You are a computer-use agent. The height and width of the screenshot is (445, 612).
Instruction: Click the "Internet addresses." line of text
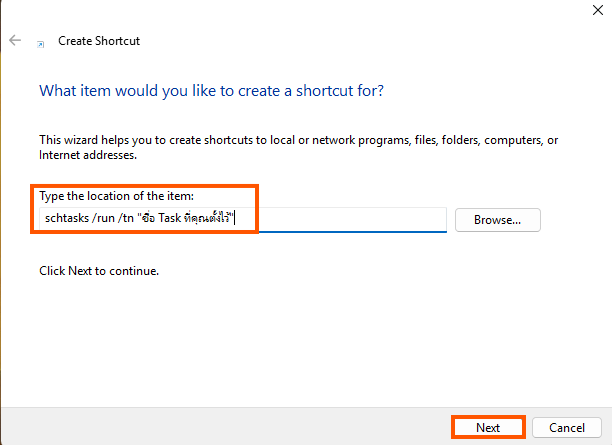click(88, 155)
